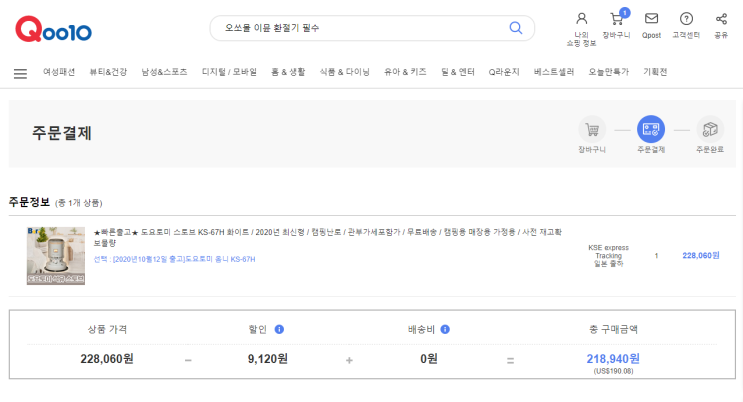Select 홈 & 생활 category menu
The width and height of the screenshot is (743, 402).
click(288, 72)
